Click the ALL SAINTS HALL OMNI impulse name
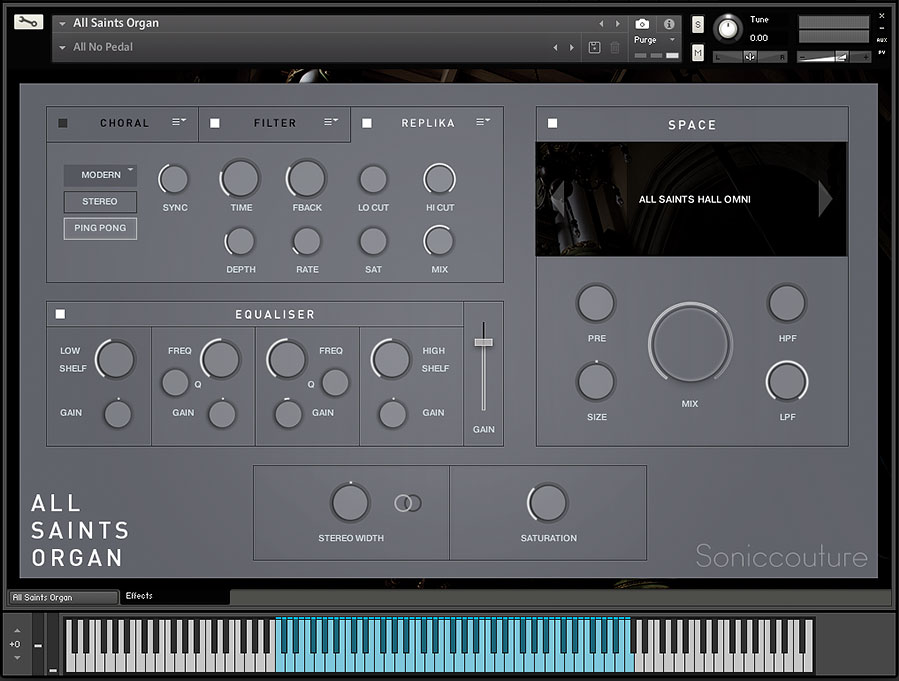Viewport: 899px width, 681px height. 694,199
